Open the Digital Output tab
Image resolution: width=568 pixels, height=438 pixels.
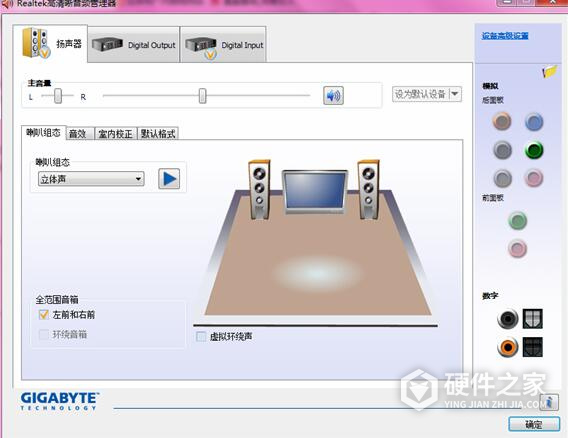(x=134, y=45)
